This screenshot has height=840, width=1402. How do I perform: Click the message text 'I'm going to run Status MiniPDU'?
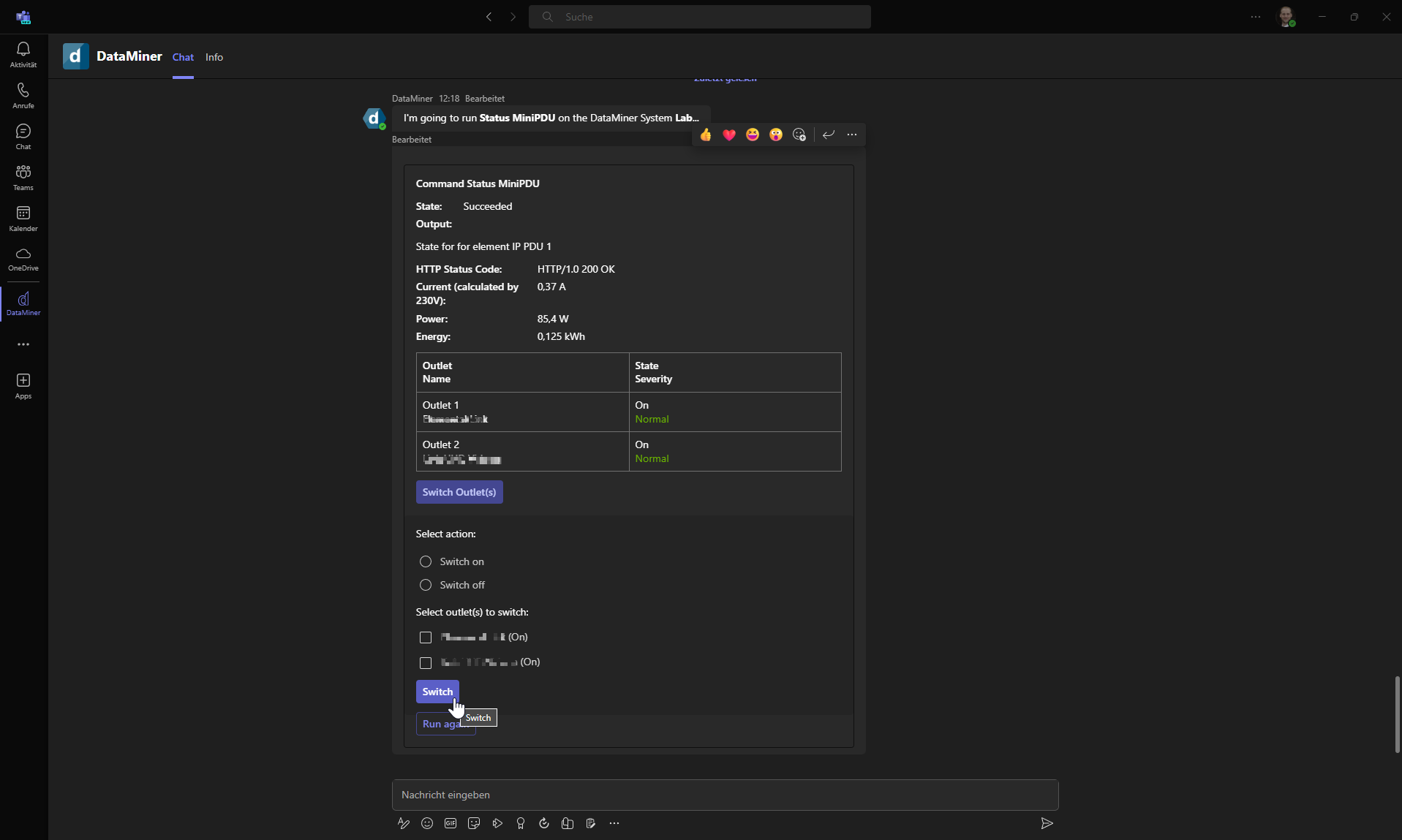479,118
